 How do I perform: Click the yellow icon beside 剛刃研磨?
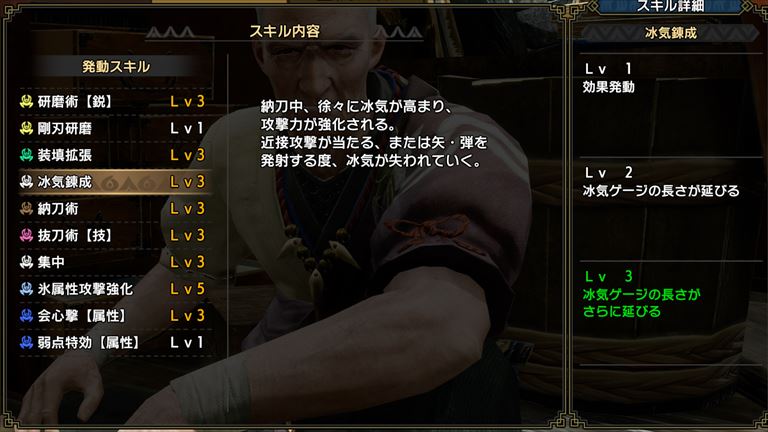click(x=26, y=128)
